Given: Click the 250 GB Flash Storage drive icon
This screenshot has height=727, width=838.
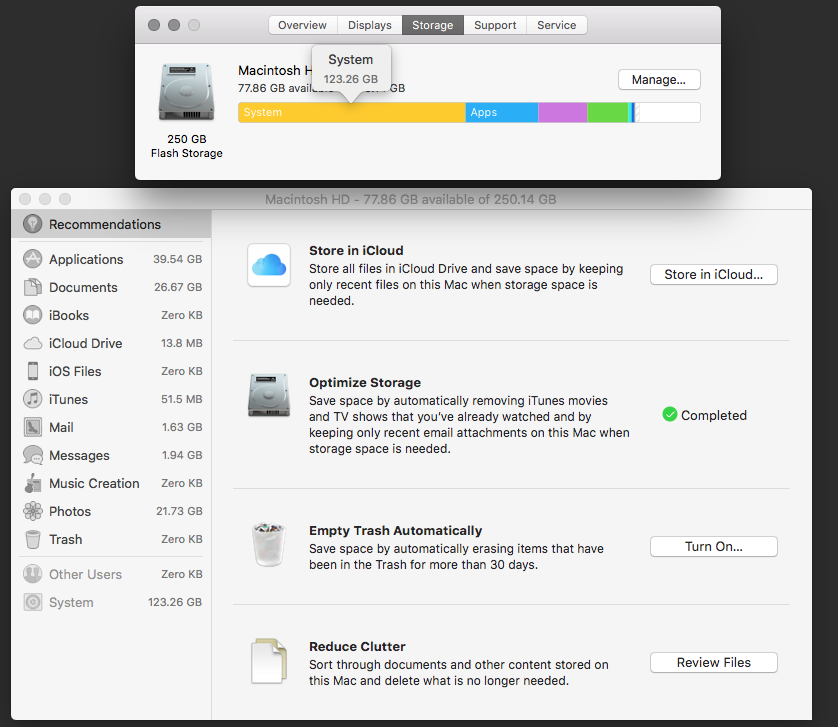Looking at the screenshot, I should click(187, 91).
